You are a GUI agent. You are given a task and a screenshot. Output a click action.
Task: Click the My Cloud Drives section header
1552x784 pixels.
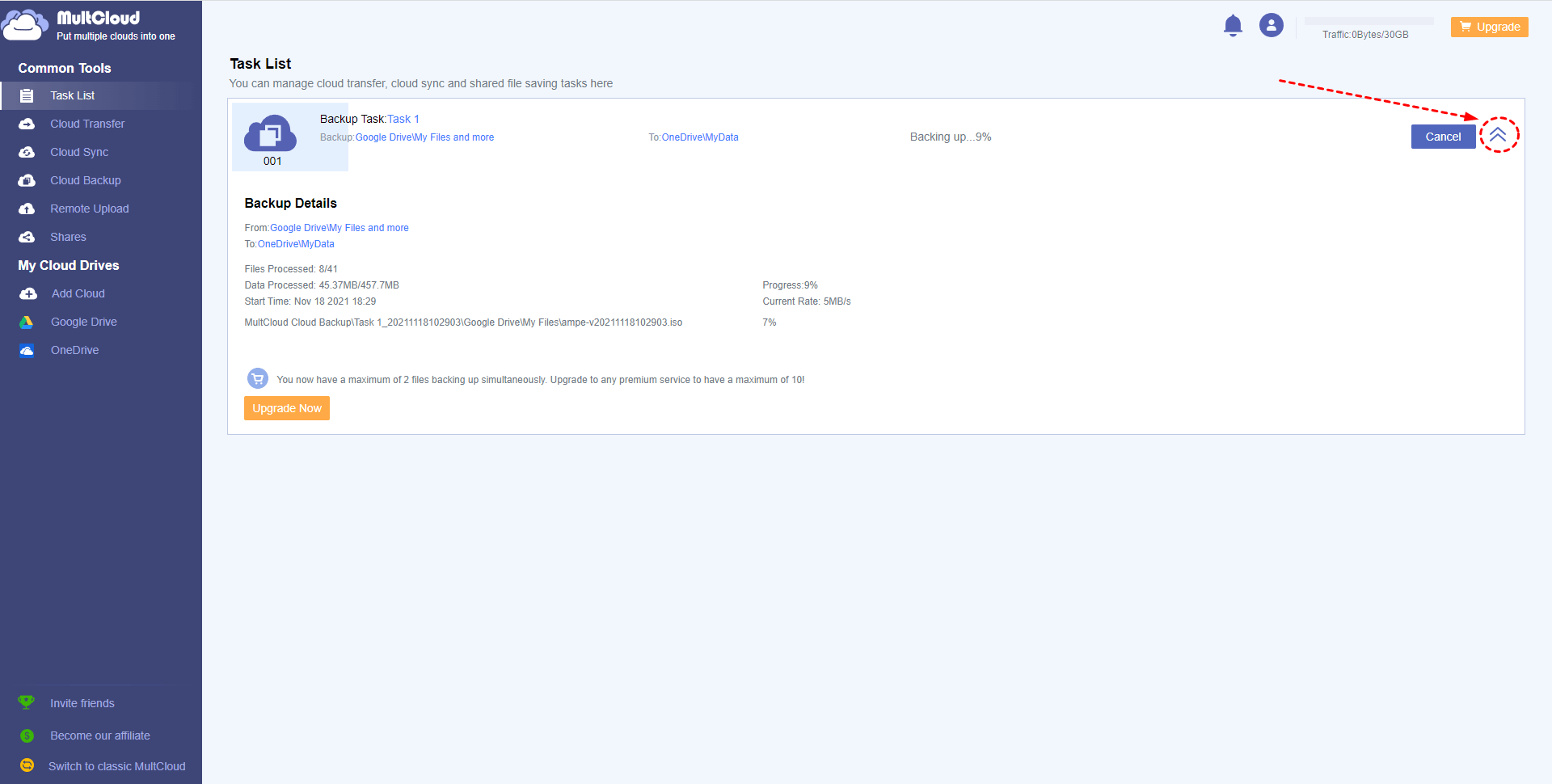pyautogui.click(x=69, y=265)
